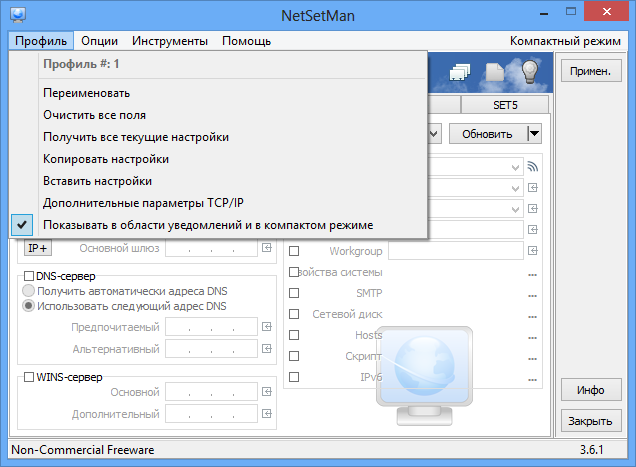Click the Workgroup text field

coord(456,251)
